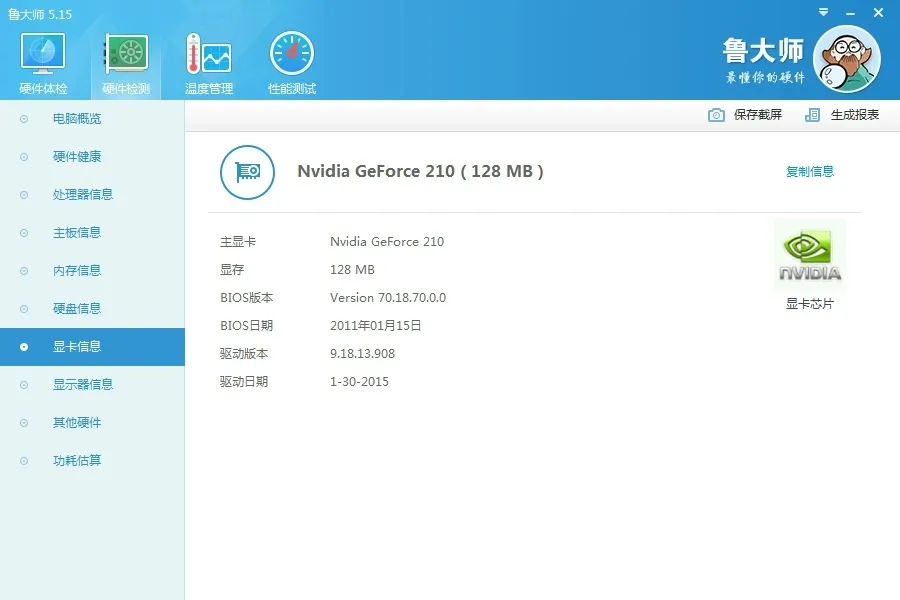This screenshot has width=900, height=600.
Task: Click the 显卡芯片 label under NVIDIA logo
Action: (809, 304)
